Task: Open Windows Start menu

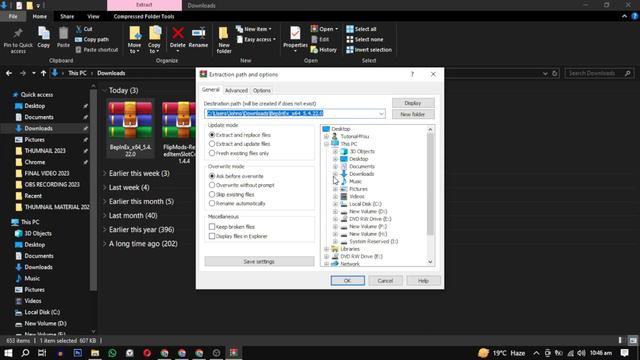Action: (8, 353)
